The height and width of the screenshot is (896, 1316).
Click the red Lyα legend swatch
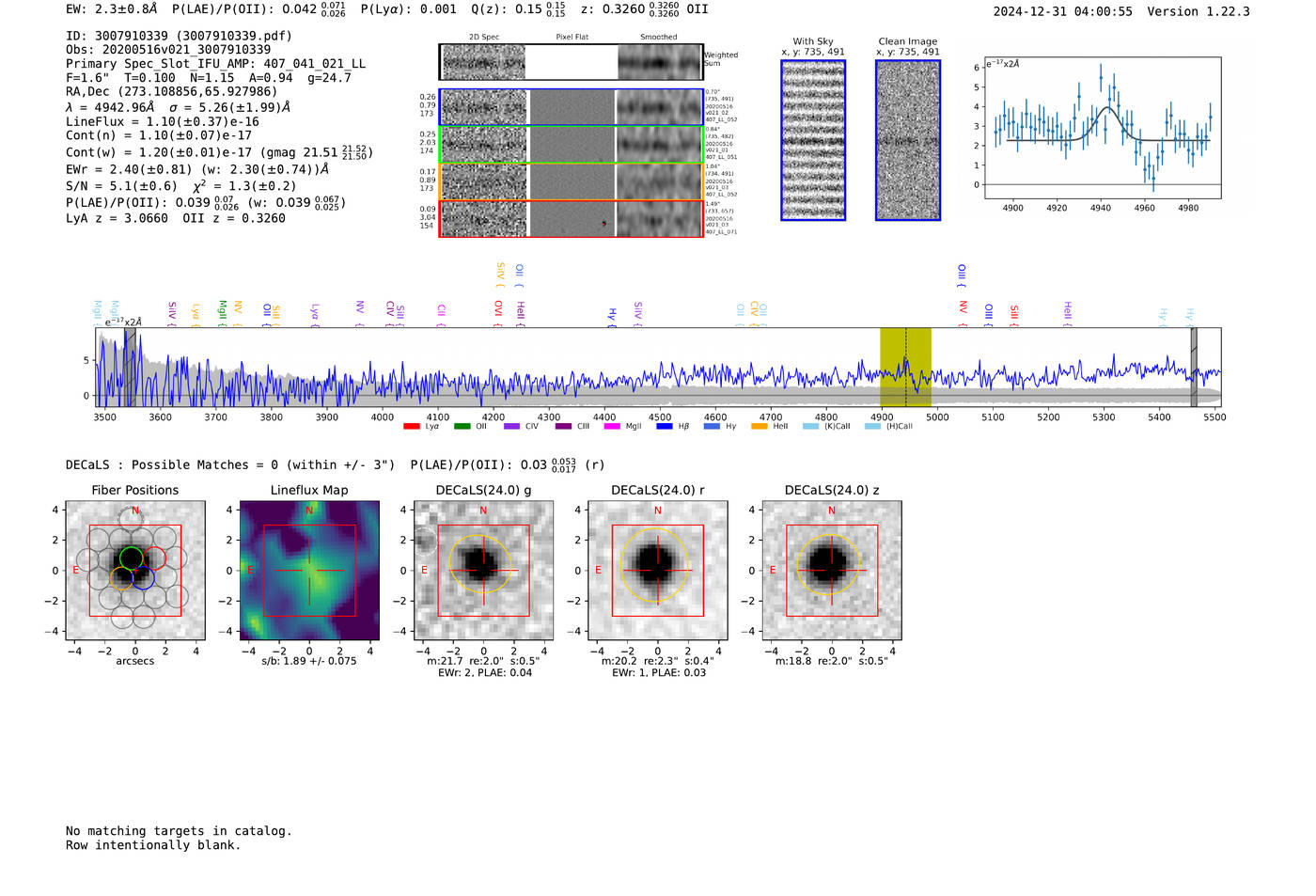pyautogui.click(x=411, y=427)
